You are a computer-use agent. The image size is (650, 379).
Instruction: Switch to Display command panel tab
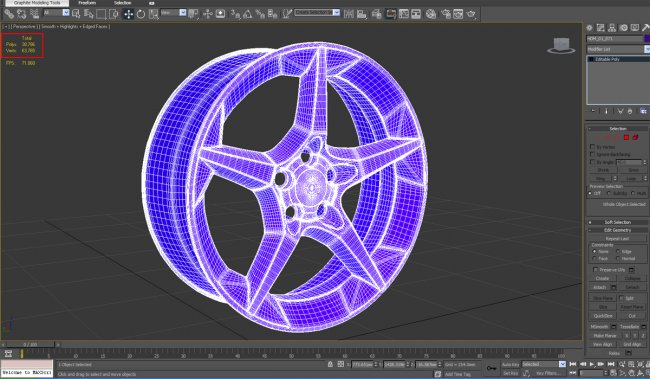[x=635, y=28]
